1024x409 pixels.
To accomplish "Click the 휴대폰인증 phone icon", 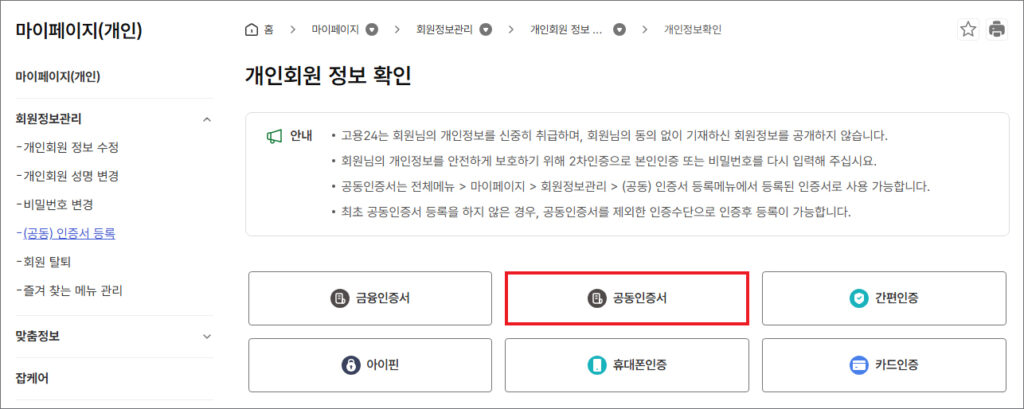I will pyautogui.click(x=596, y=365).
